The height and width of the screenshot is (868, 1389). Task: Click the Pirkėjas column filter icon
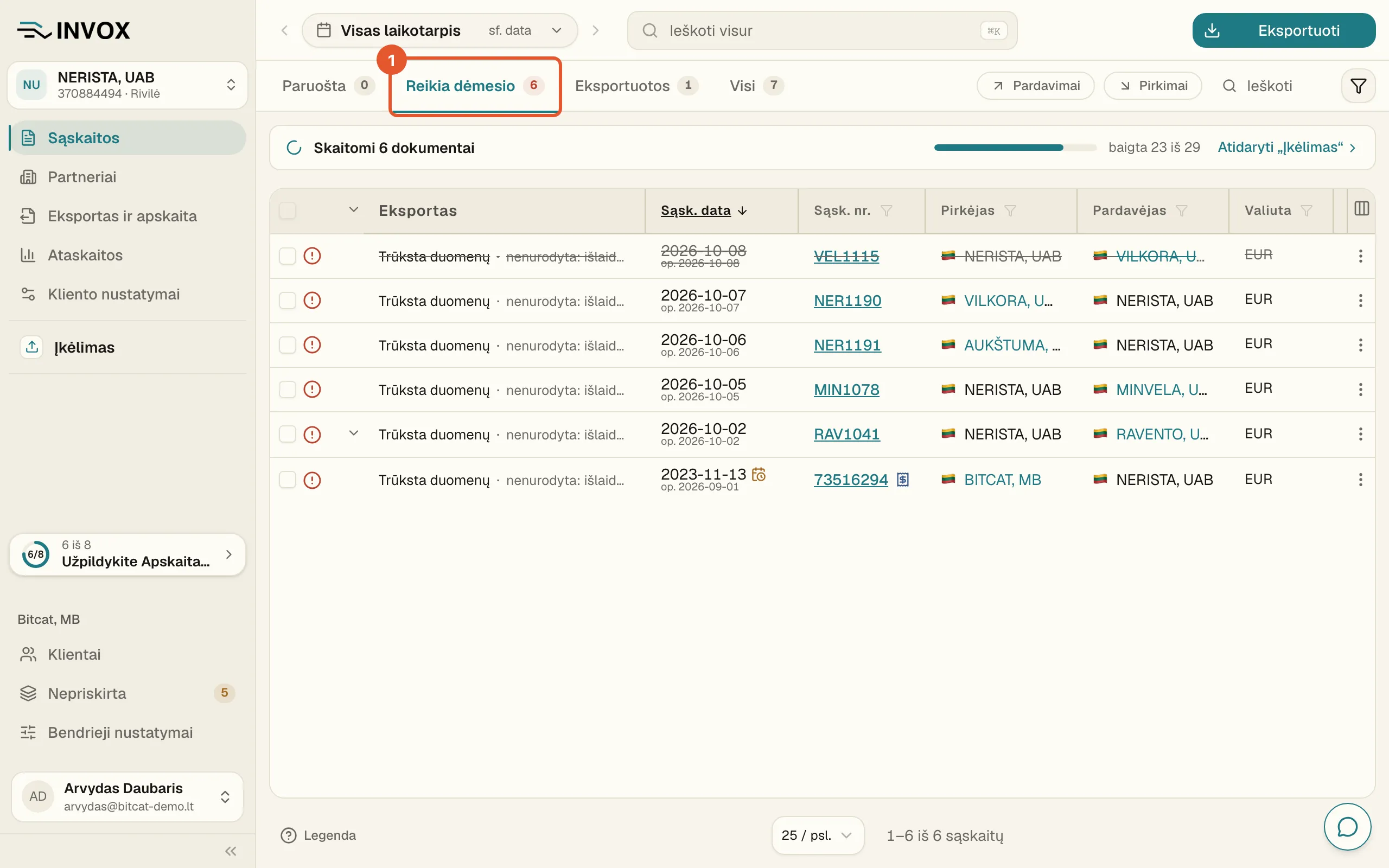[x=1010, y=210]
